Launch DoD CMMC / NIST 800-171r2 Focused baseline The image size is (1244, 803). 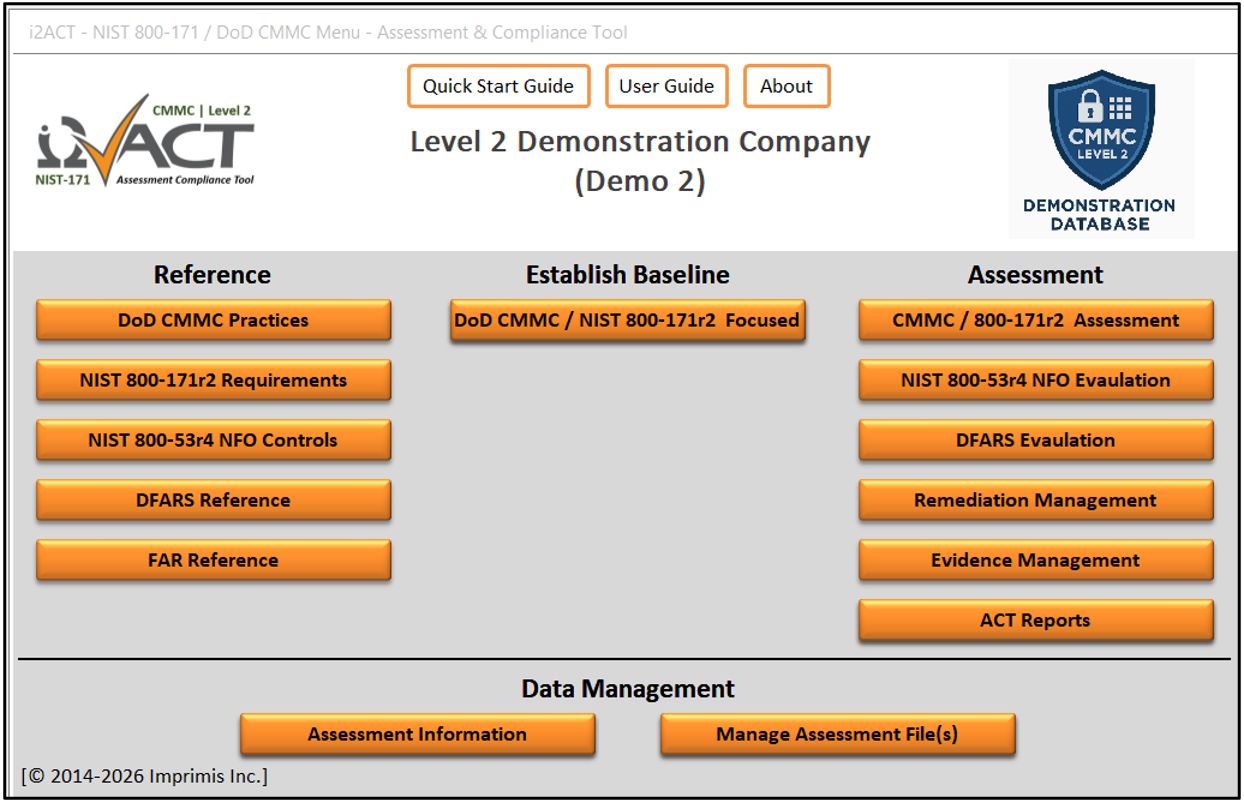(627, 321)
